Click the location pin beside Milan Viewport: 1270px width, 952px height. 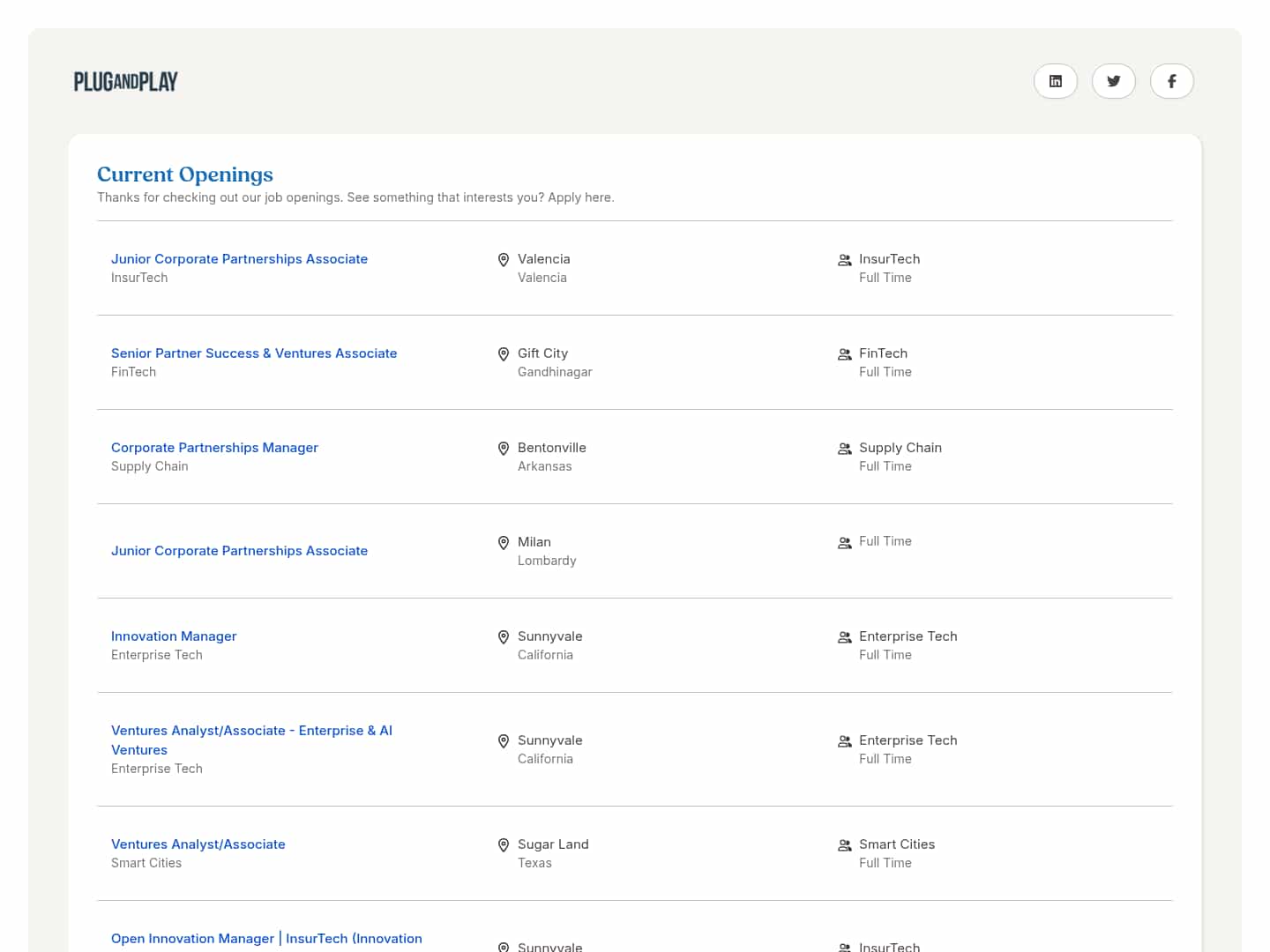coord(504,543)
